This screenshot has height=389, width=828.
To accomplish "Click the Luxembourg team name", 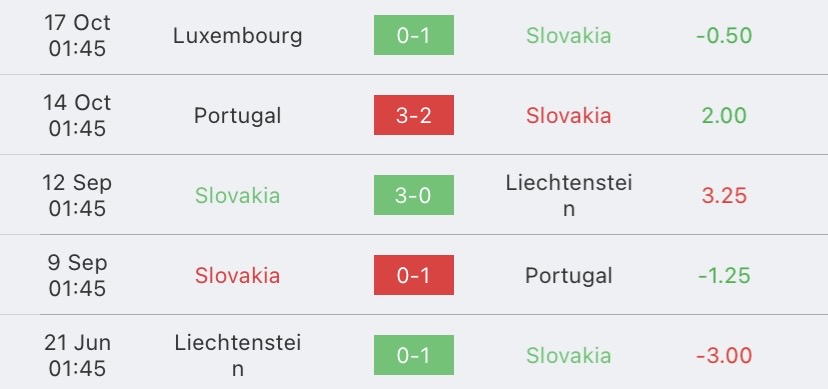I will (238, 36).
